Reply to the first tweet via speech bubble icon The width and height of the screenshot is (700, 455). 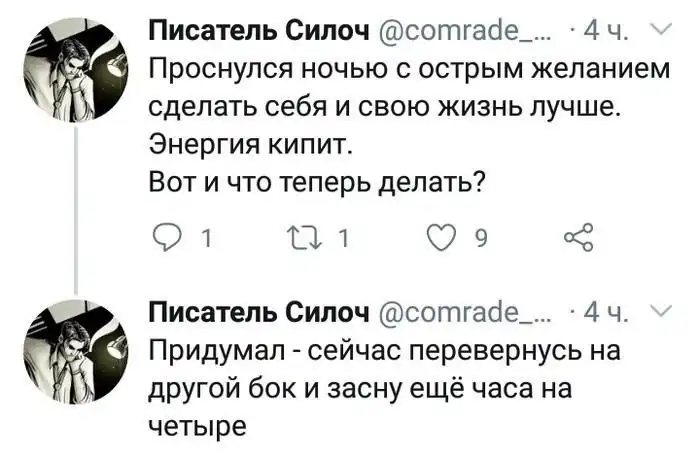click(167, 238)
